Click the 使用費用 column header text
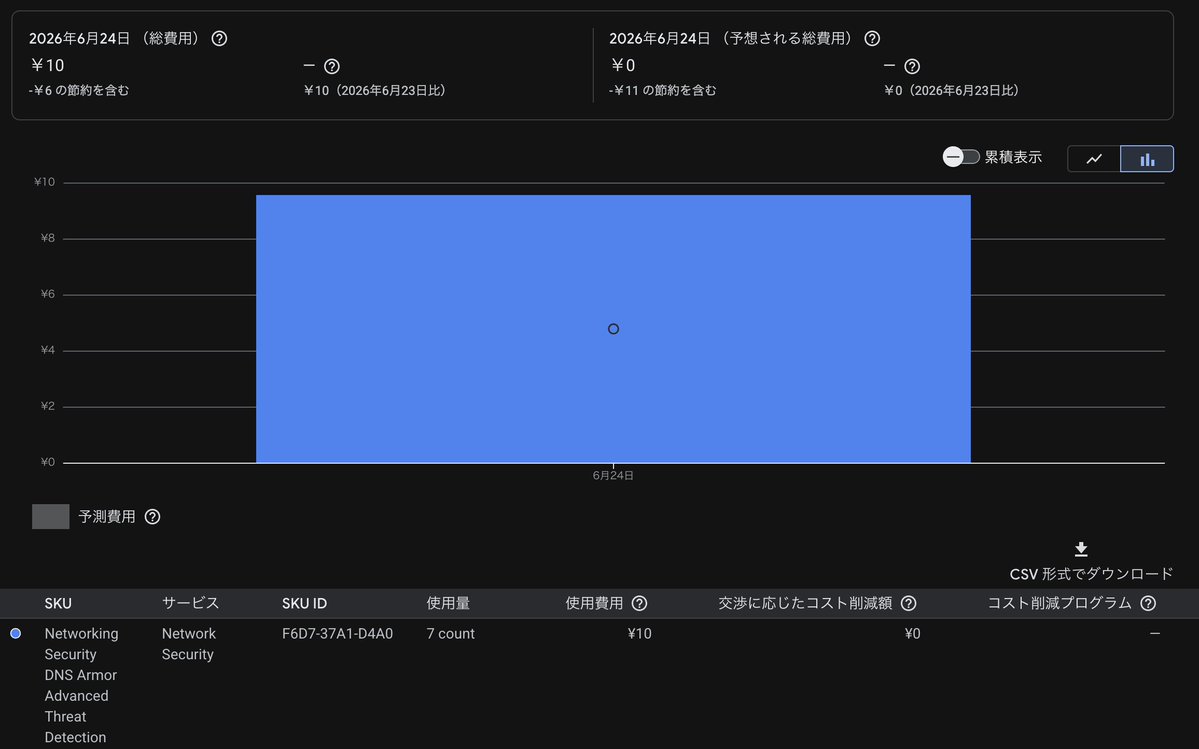The width and height of the screenshot is (1199, 749). coord(594,603)
